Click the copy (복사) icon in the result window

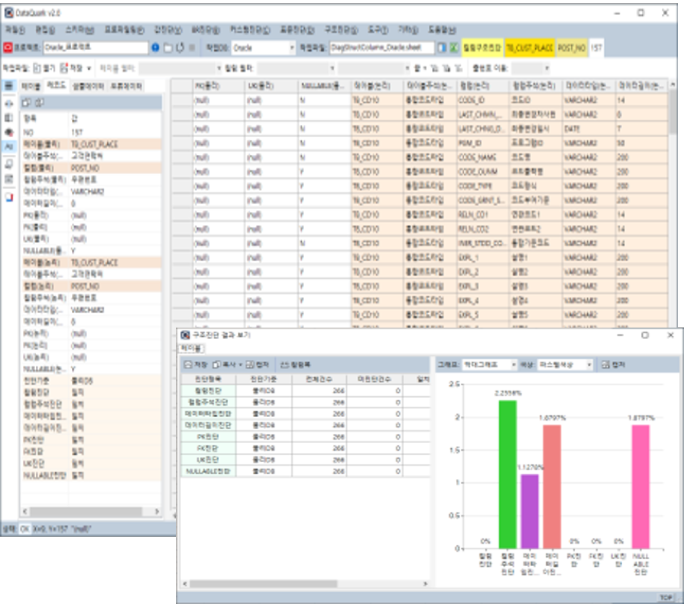tap(221, 365)
